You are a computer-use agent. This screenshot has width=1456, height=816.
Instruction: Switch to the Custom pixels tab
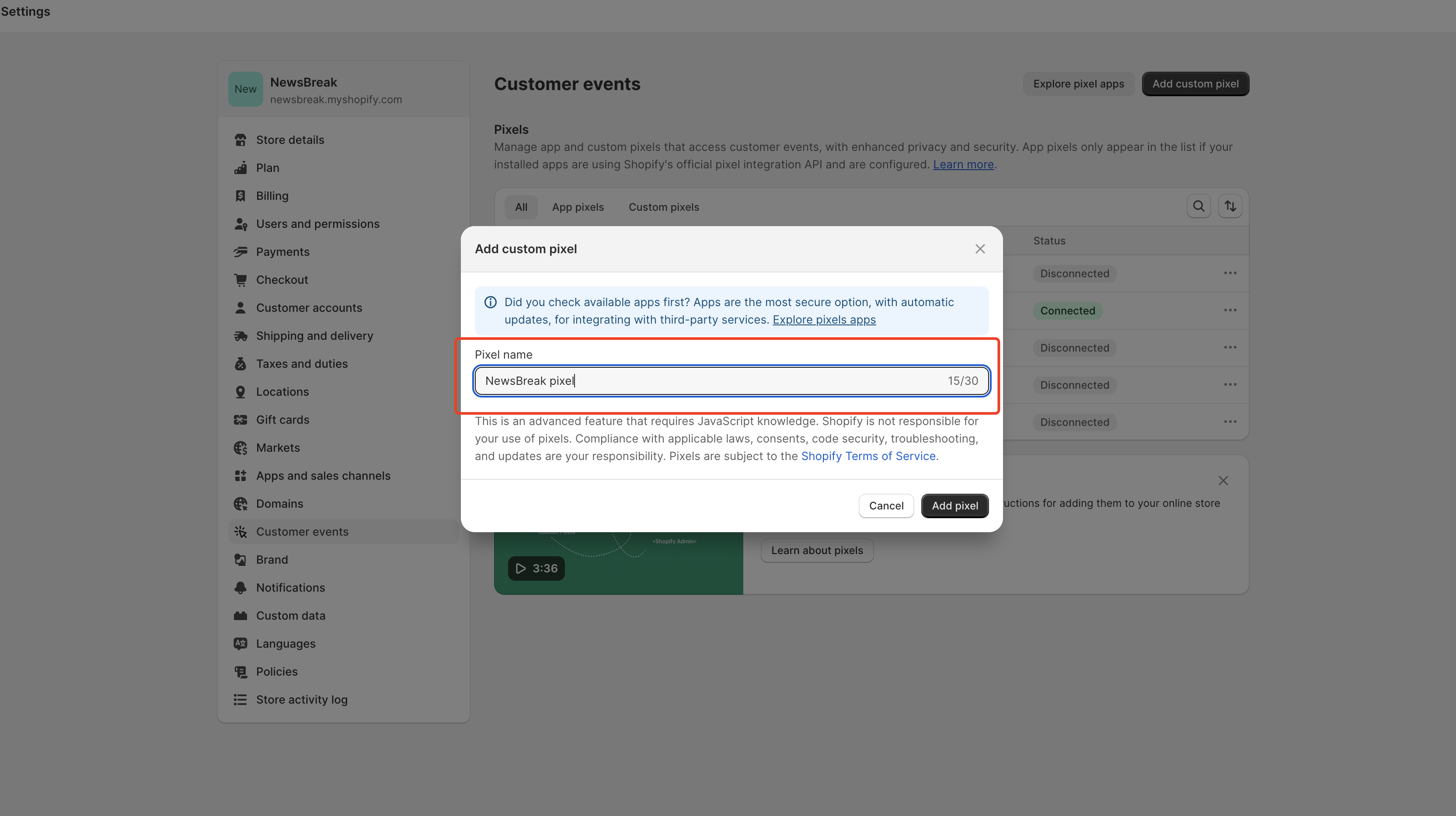pyautogui.click(x=664, y=207)
